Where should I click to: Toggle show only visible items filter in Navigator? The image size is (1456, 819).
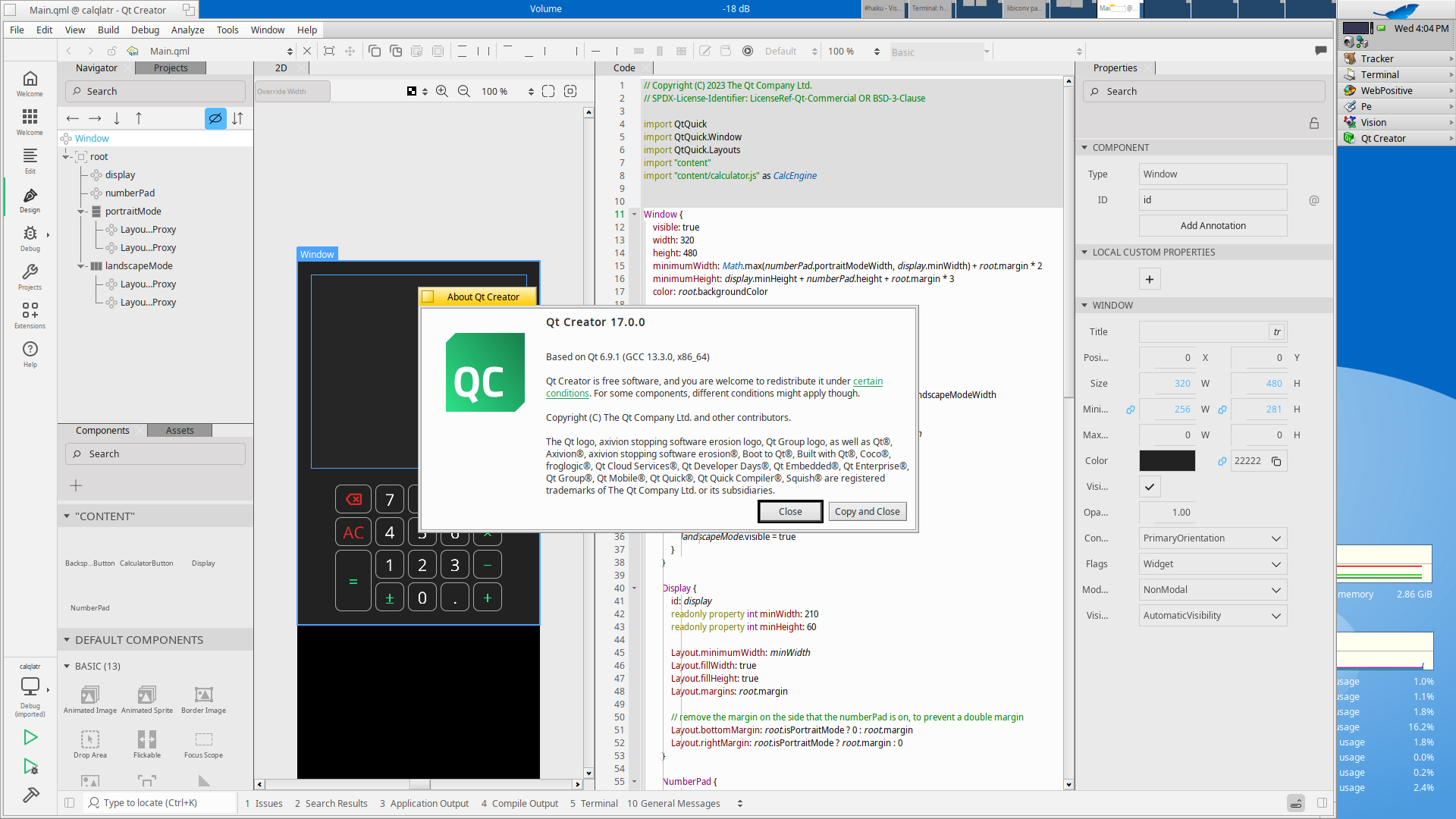215,118
